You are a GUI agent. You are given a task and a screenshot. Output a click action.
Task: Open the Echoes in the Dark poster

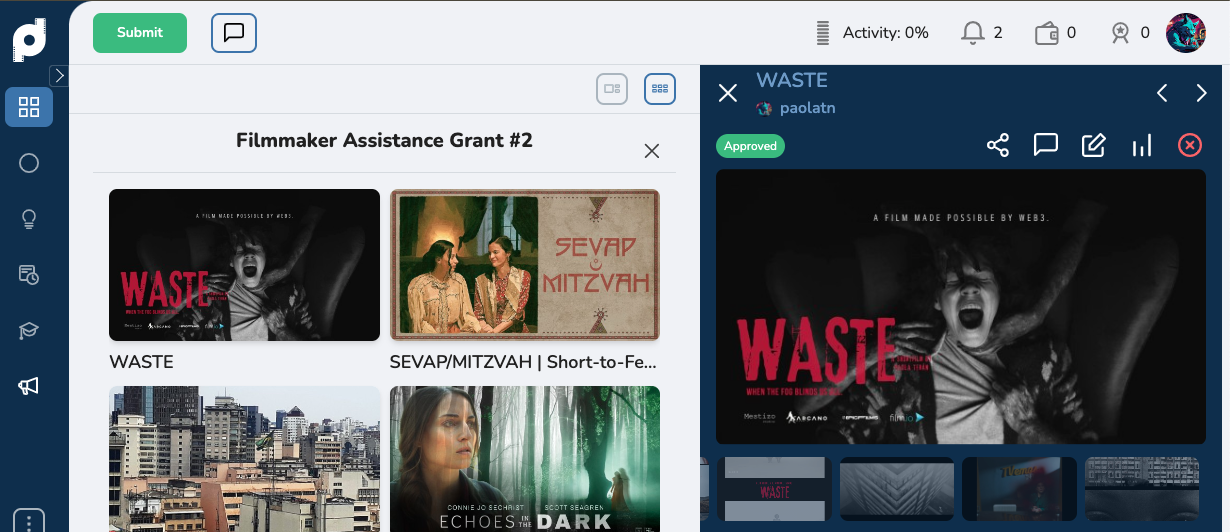point(525,459)
